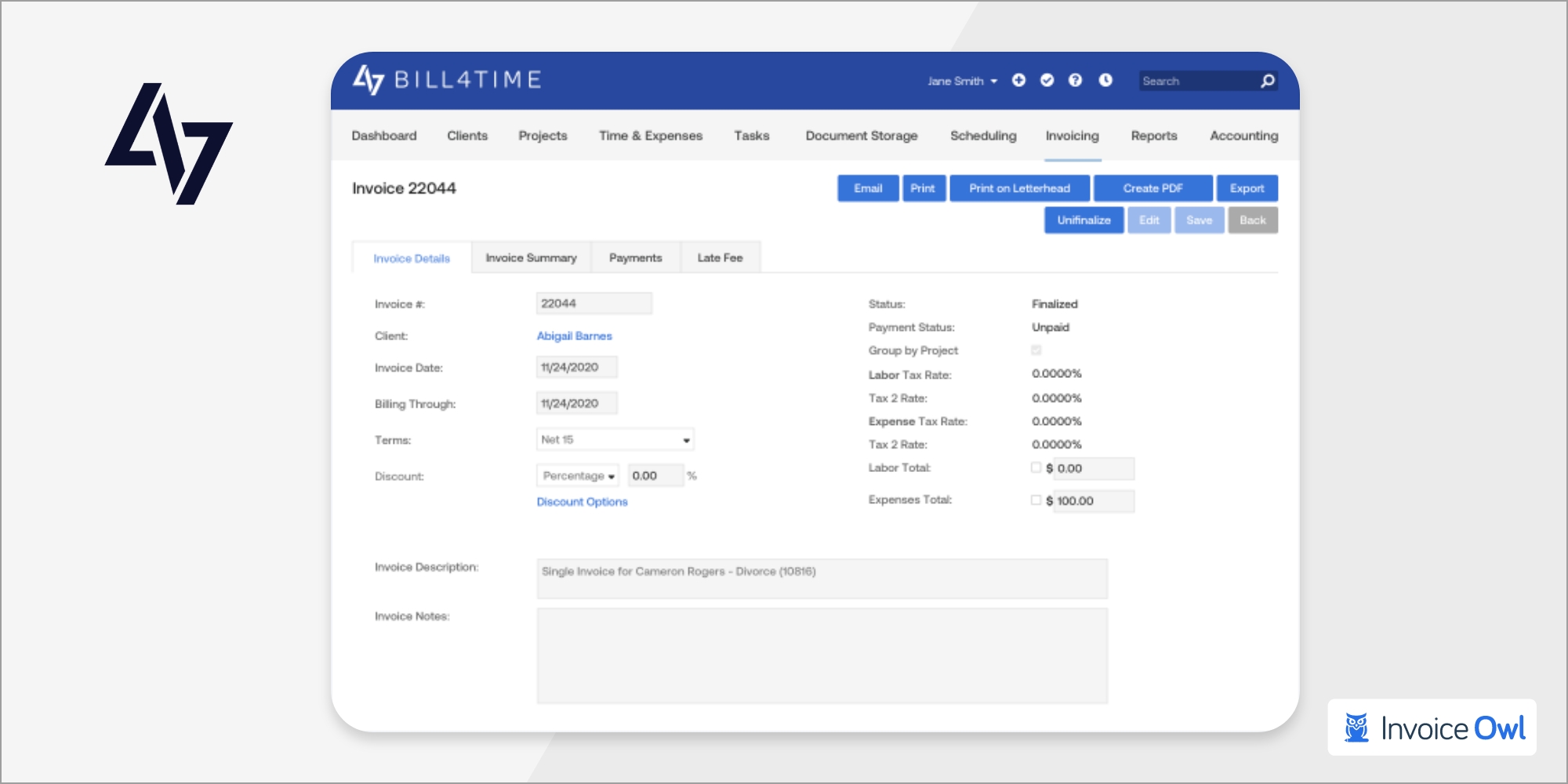Screen dimensions: 1568x784
Task: Click the 'Invoice 22044' page heading
Action: click(x=404, y=188)
